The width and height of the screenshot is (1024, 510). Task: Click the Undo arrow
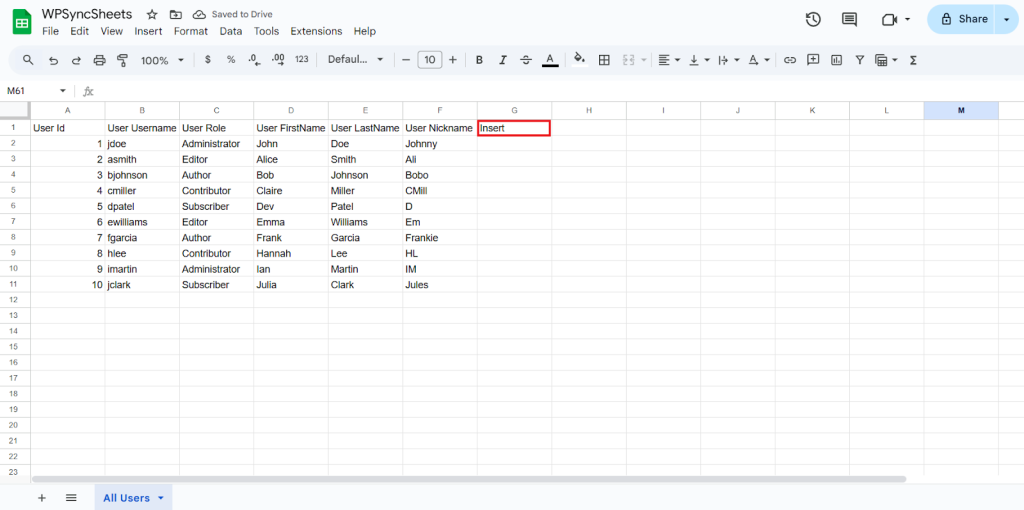click(54, 60)
